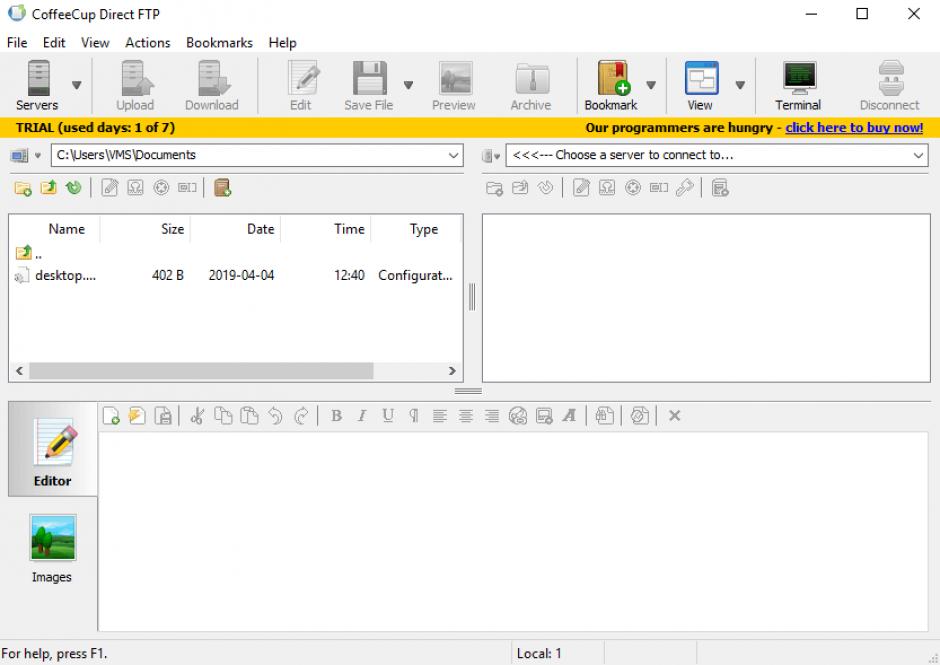
Task: Click the Download toolbar button
Action: pyautogui.click(x=212, y=86)
